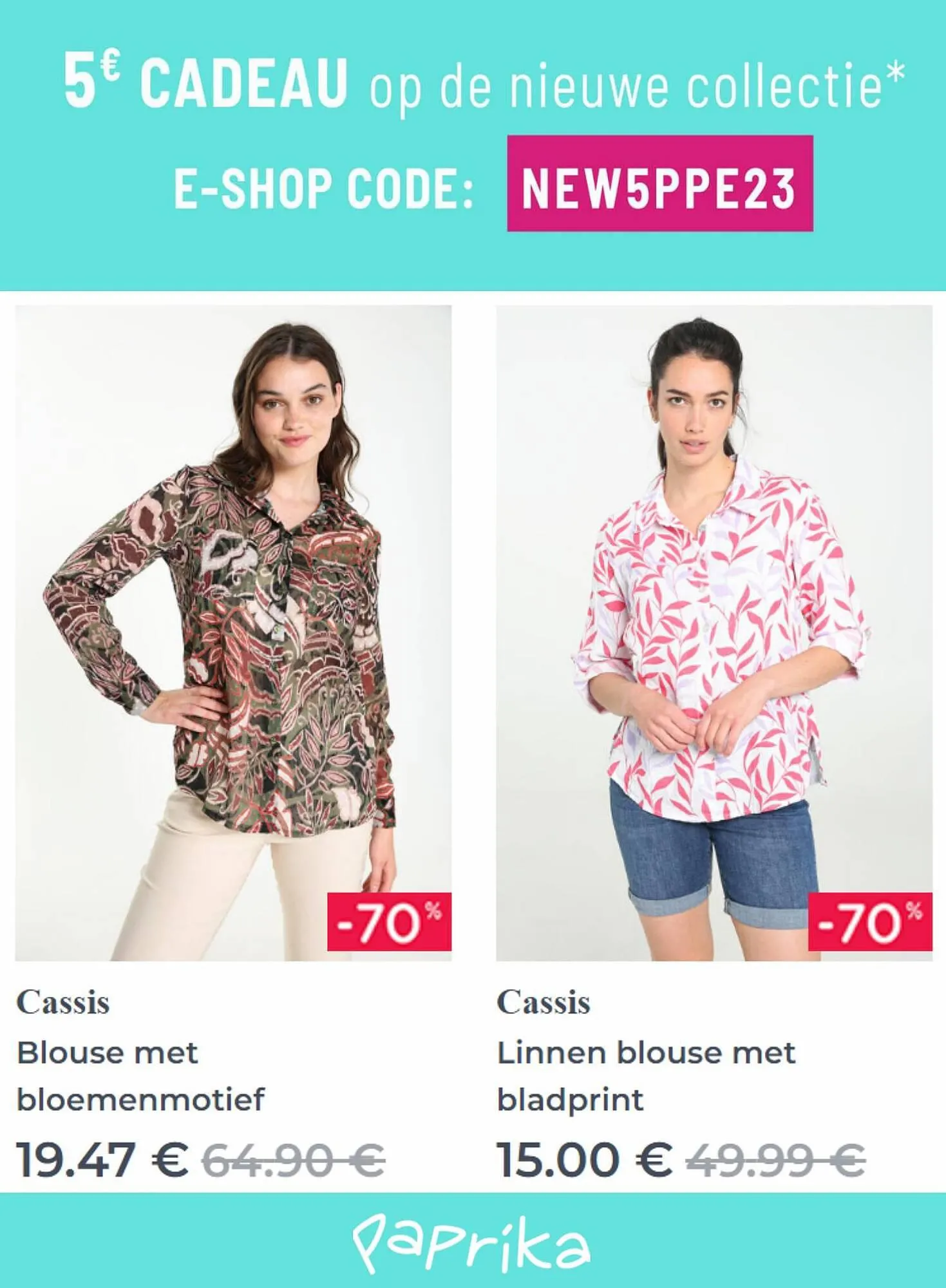Viewport: 946px width, 1288px height.
Task: Select the Linnen blouse met bladprint title
Action: click(646, 1076)
